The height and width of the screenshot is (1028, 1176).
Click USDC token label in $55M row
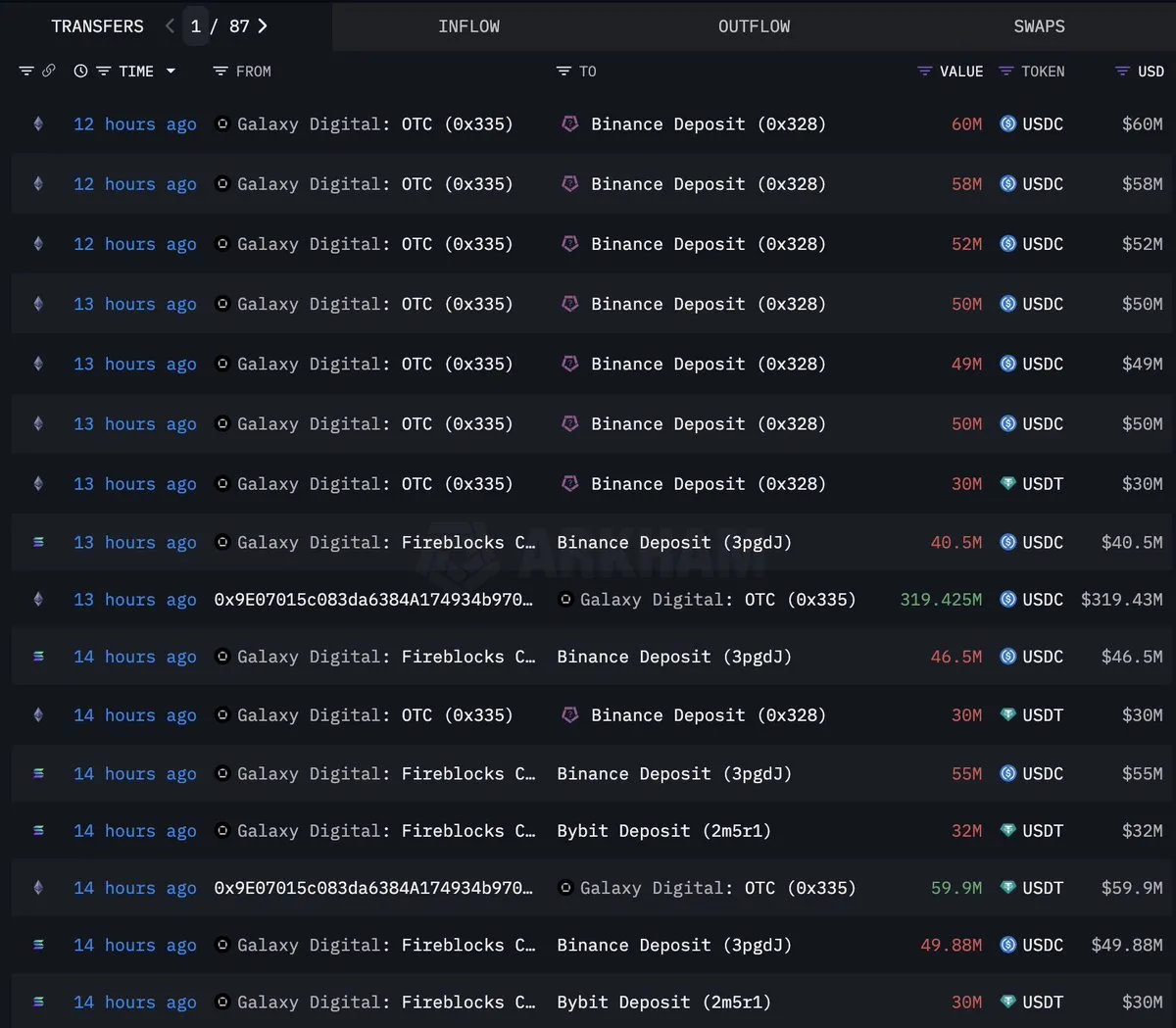1043,773
